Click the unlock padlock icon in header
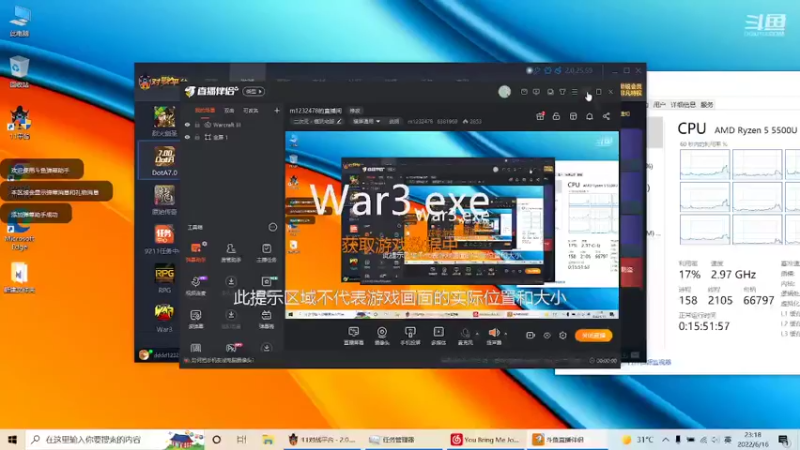 pyautogui.click(x=556, y=116)
